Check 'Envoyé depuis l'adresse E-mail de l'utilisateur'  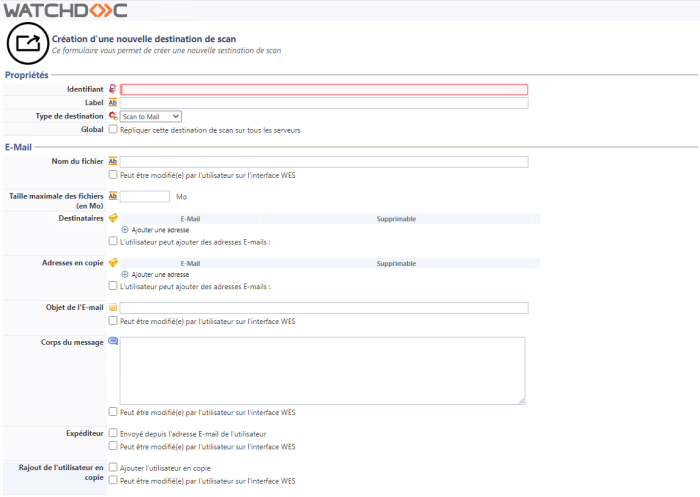(x=113, y=434)
